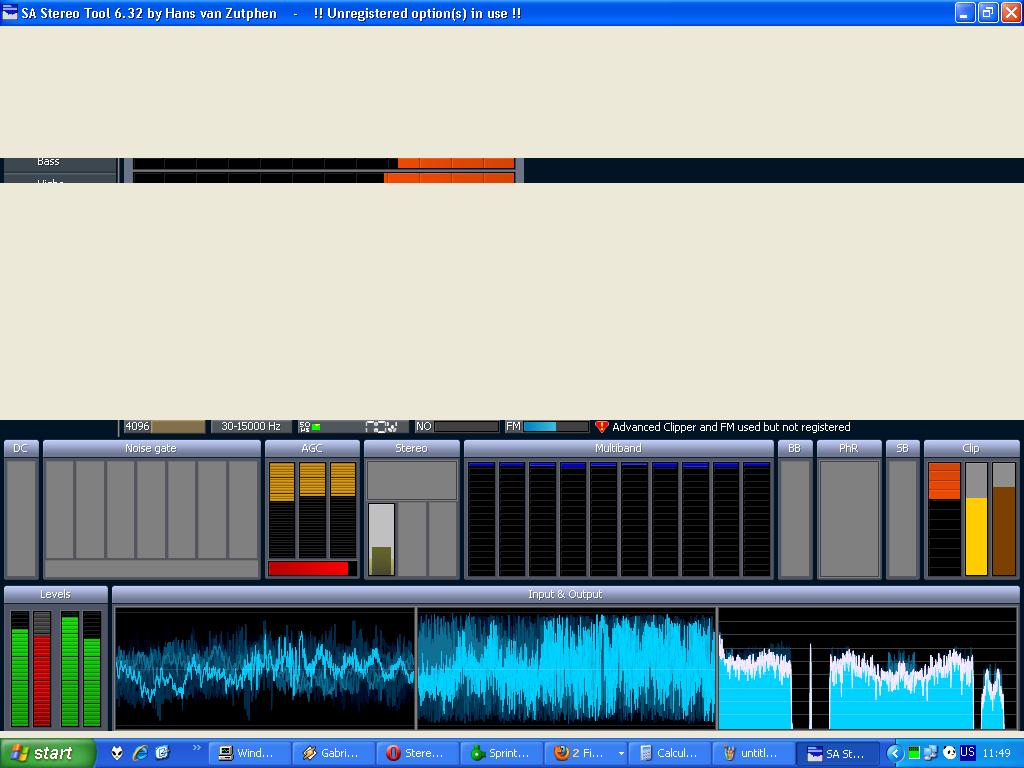1024x768 pixels.
Task: Select the Levels panel header
Action: point(56,594)
